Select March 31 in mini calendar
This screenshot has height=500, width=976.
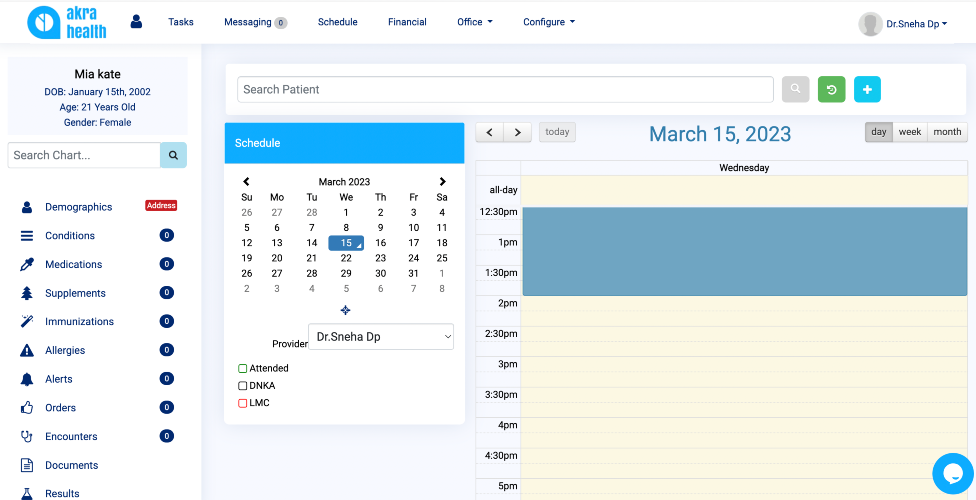coord(413,273)
